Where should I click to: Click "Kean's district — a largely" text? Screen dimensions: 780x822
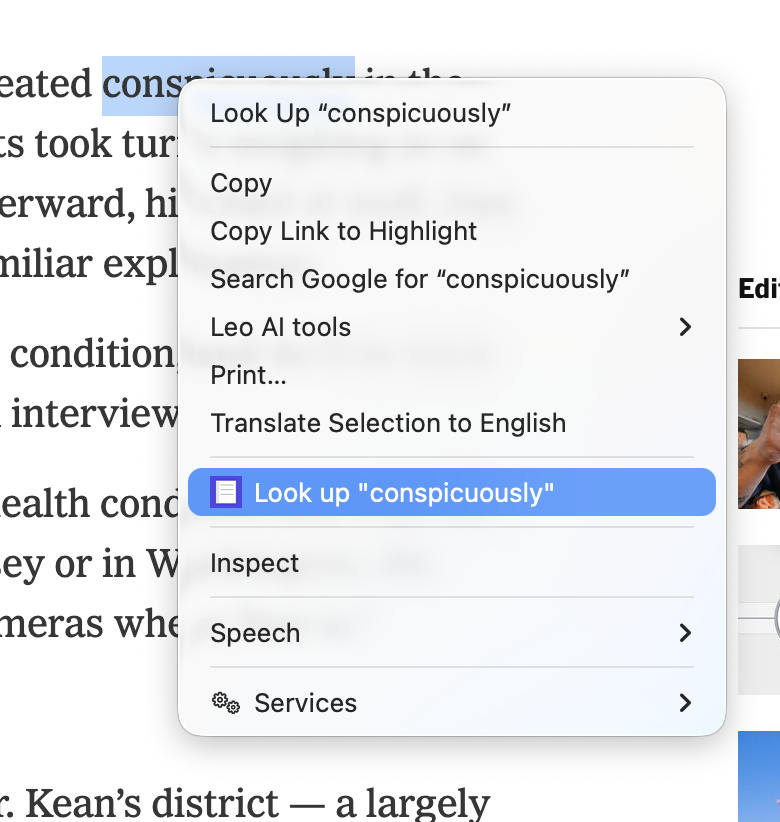[257, 803]
